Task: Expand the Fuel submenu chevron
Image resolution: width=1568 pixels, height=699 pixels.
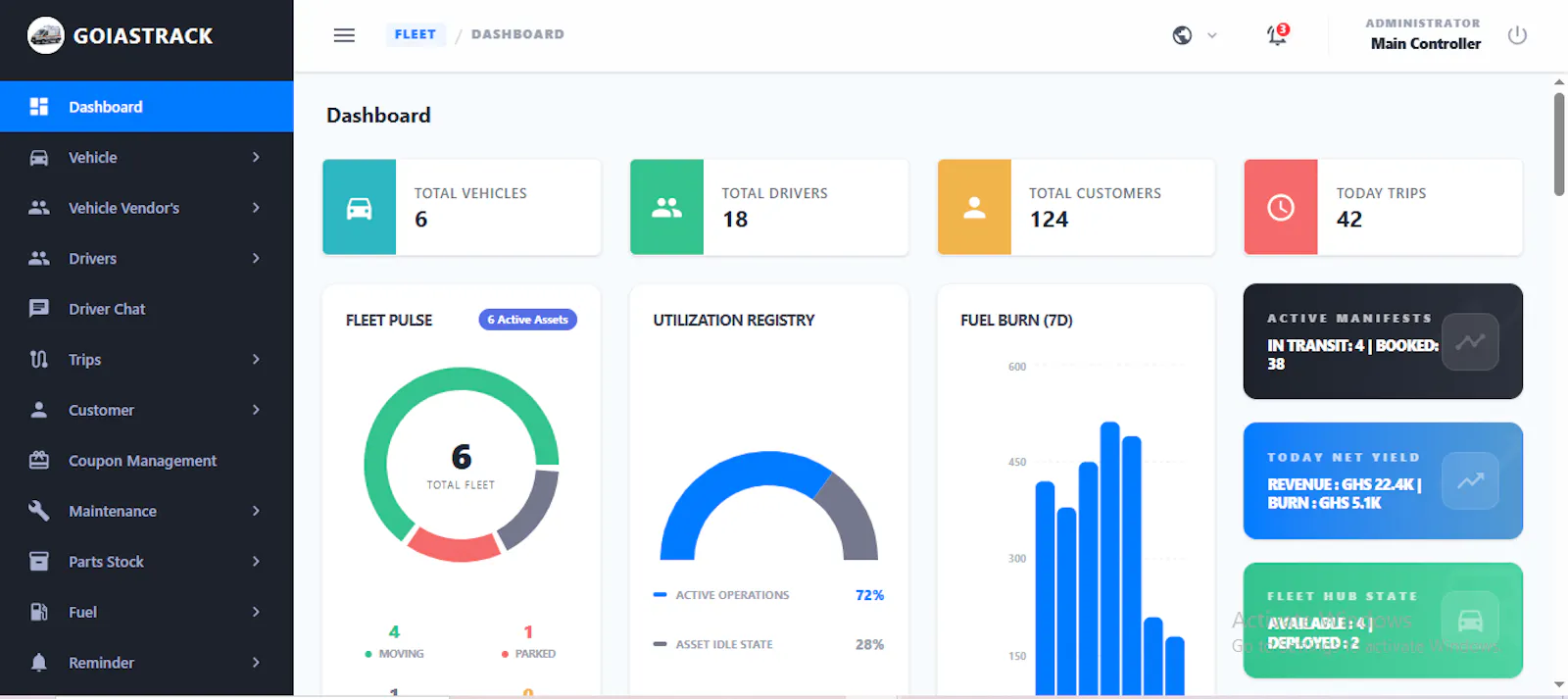Action: (256, 612)
